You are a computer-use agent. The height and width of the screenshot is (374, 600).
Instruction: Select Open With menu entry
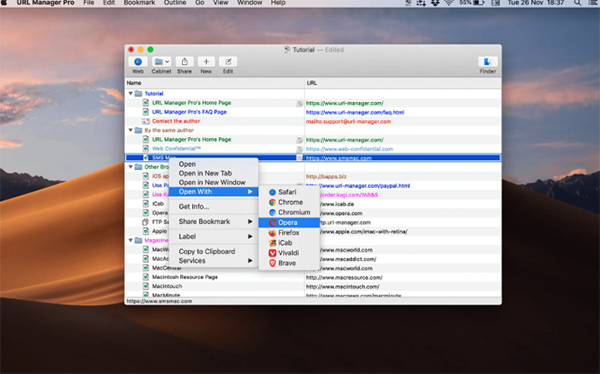(213, 191)
